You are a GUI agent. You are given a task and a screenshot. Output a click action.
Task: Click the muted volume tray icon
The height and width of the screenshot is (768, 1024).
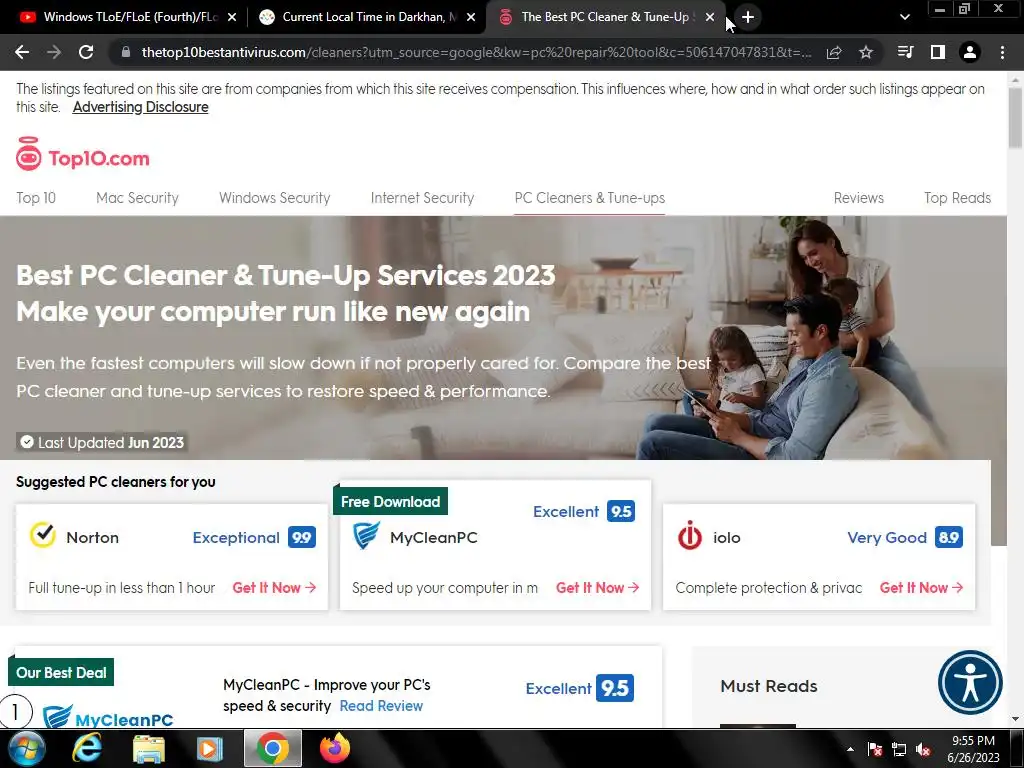(923, 750)
